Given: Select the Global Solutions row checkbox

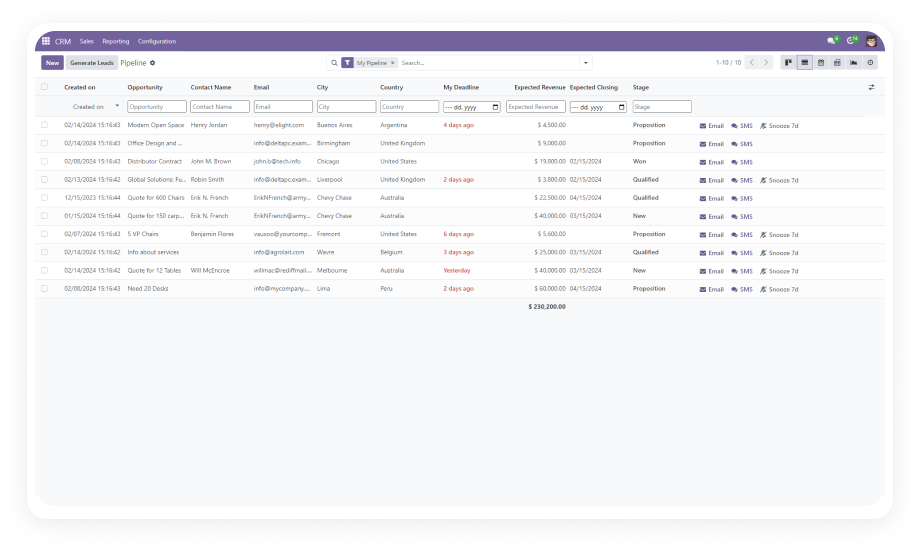Looking at the screenshot, I should 45,180.
